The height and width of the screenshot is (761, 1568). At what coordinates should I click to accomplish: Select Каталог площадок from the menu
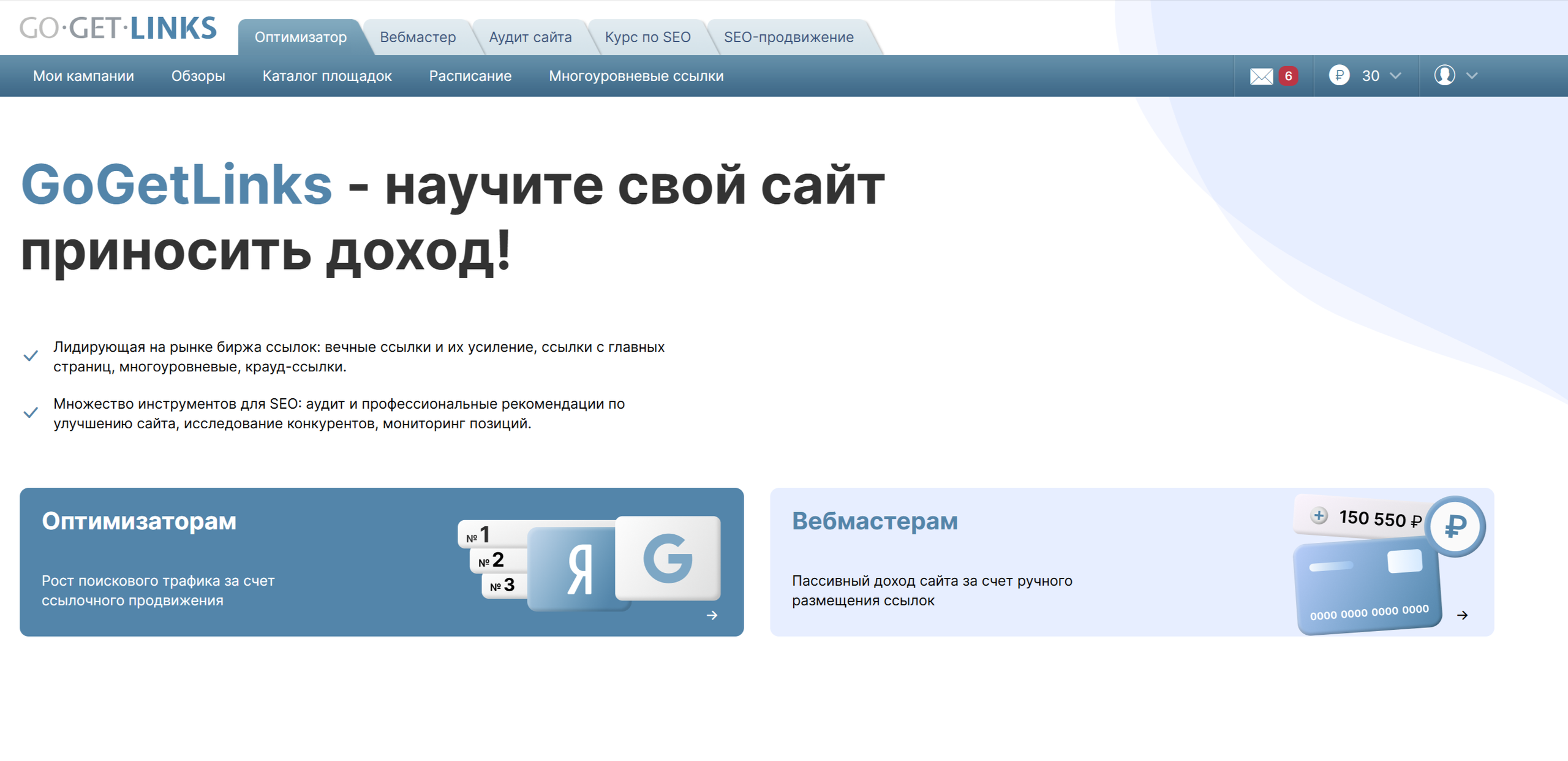[326, 75]
